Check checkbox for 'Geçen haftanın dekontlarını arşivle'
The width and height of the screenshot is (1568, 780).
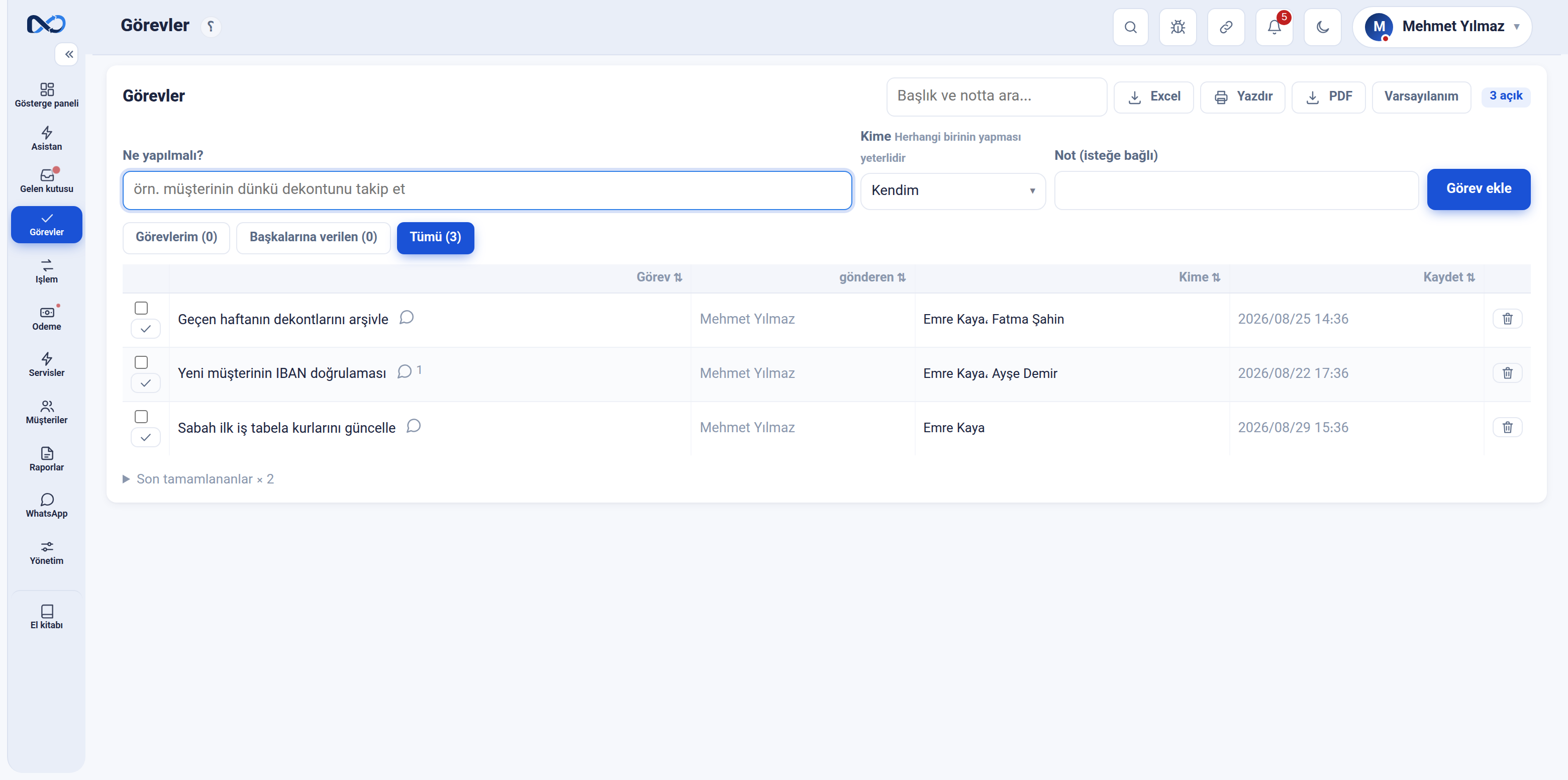click(x=141, y=308)
